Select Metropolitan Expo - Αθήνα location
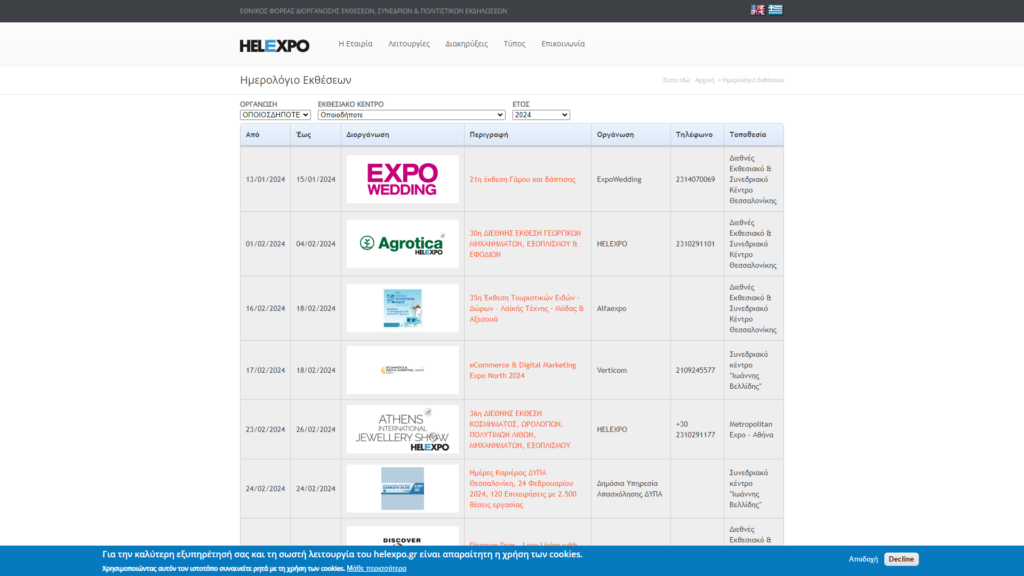1024x576 pixels. 751,429
